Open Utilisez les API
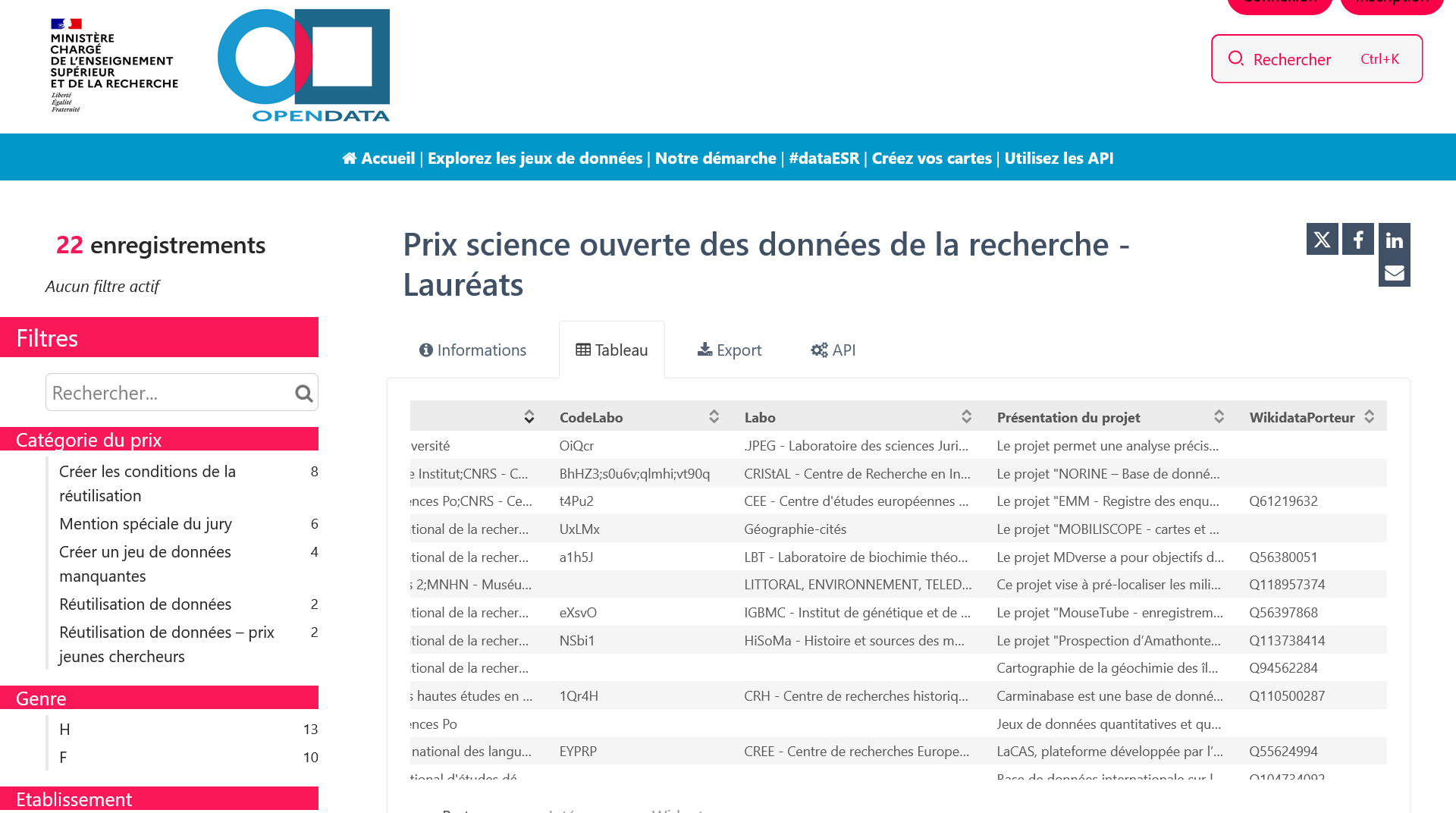 click(x=1059, y=158)
